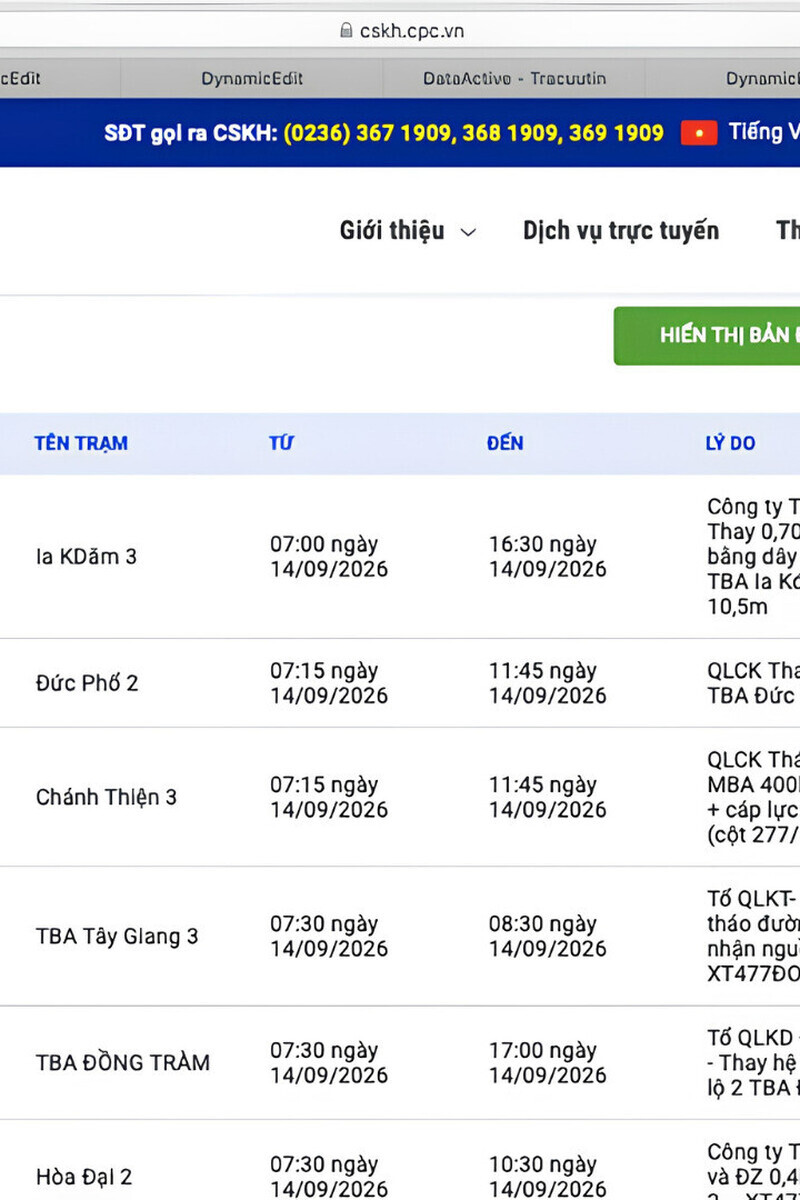This screenshot has width=800, height=1200.
Task: Click the reason text for TBA ĐỒNG TRÀM
Action: coord(753,1062)
